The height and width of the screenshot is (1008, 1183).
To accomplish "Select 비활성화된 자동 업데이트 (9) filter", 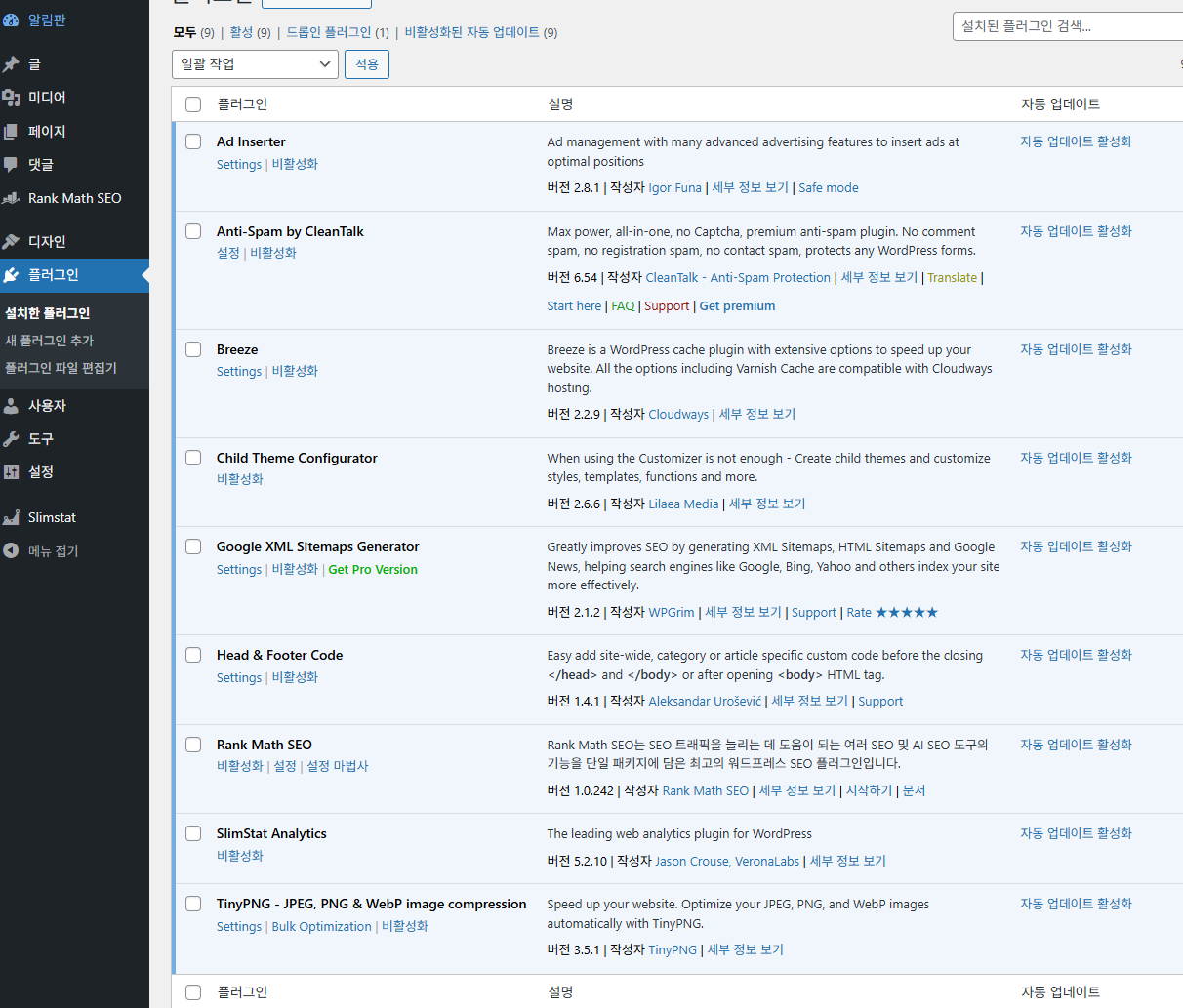I will point(481,32).
